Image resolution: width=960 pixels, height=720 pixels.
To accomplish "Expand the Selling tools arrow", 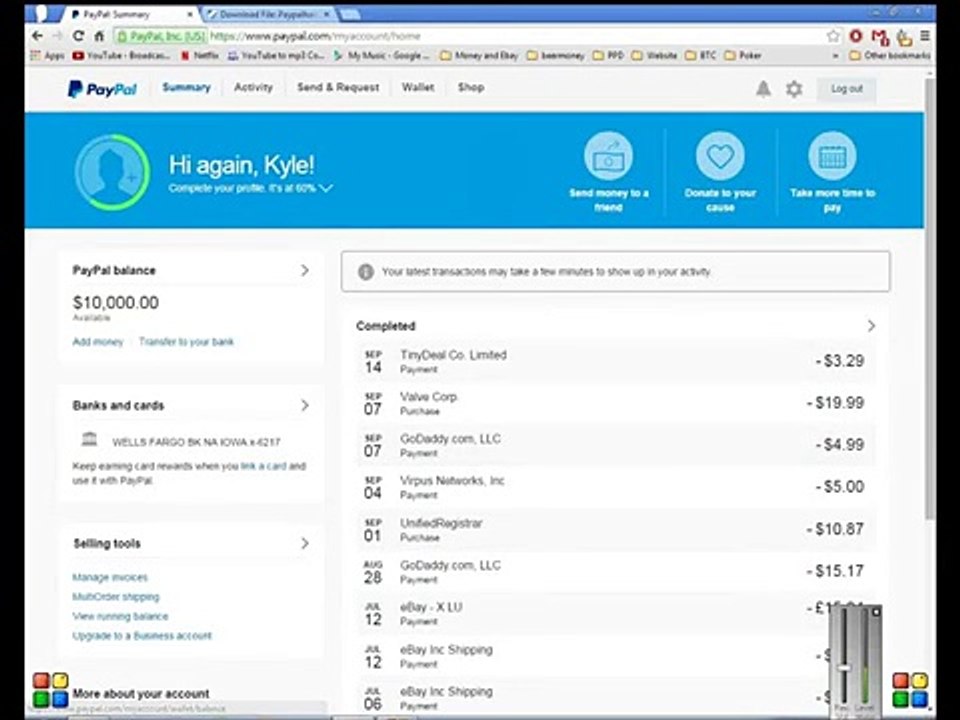I will pyautogui.click(x=305, y=543).
